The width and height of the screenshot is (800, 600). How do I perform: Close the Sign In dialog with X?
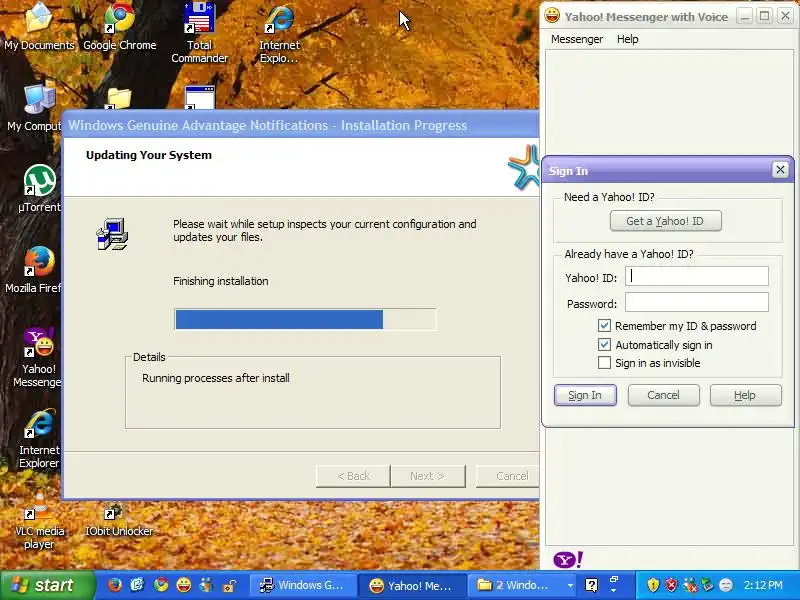[780, 169]
